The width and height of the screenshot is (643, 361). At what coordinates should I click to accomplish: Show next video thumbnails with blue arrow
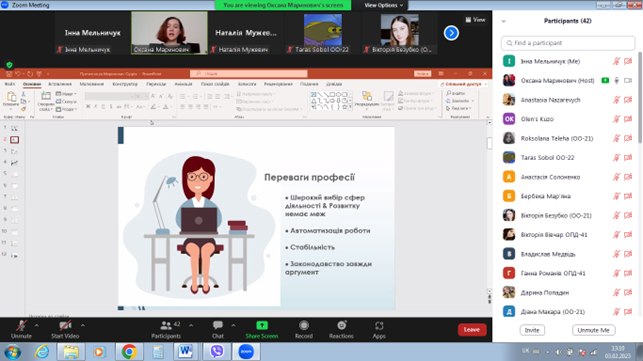(451, 33)
